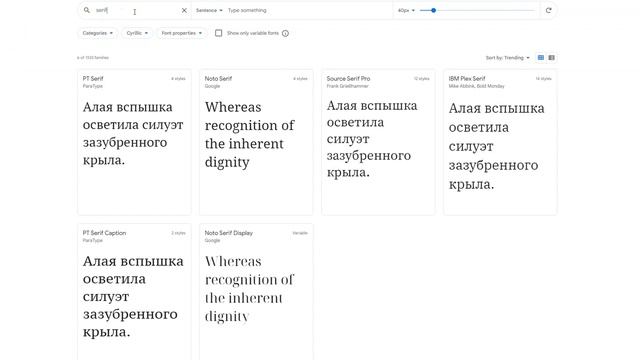Click styles count on PT Serif Caption
Viewport: 640px width, 360px height.
(x=178, y=233)
